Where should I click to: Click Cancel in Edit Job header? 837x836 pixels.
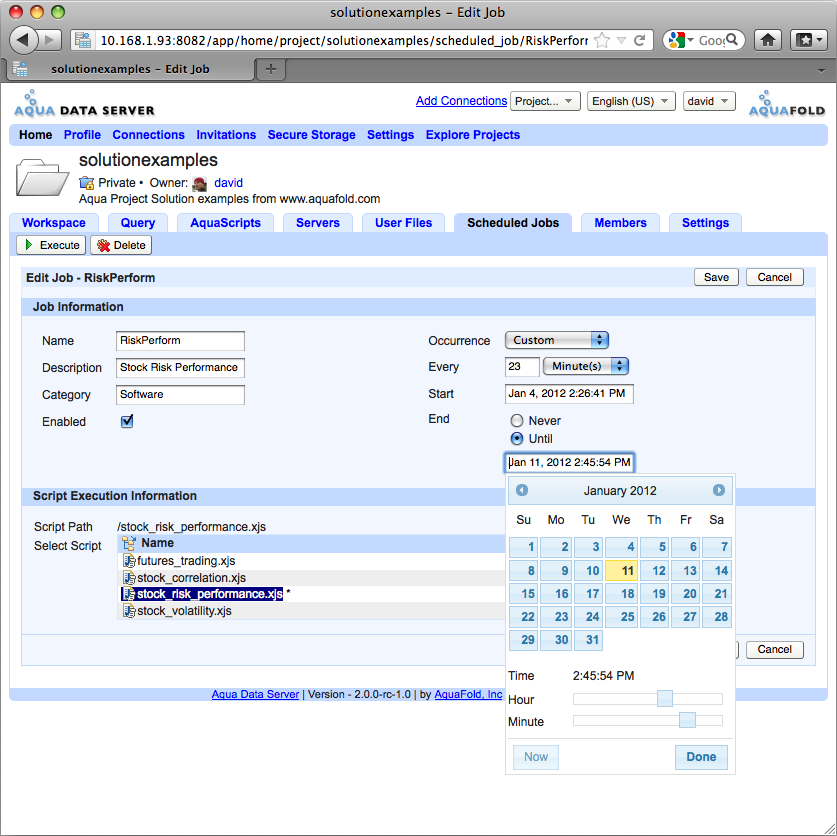(775, 277)
